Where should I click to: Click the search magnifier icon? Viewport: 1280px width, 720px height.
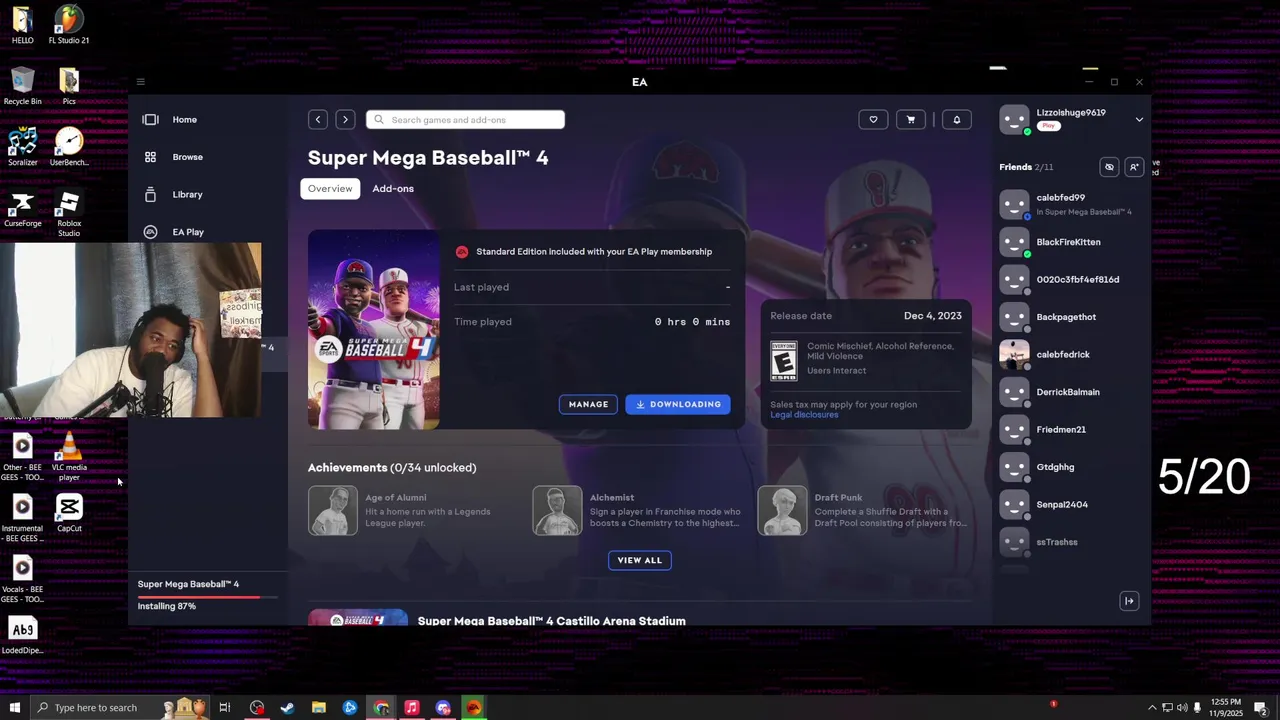pyautogui.click(x=379, y=120)
